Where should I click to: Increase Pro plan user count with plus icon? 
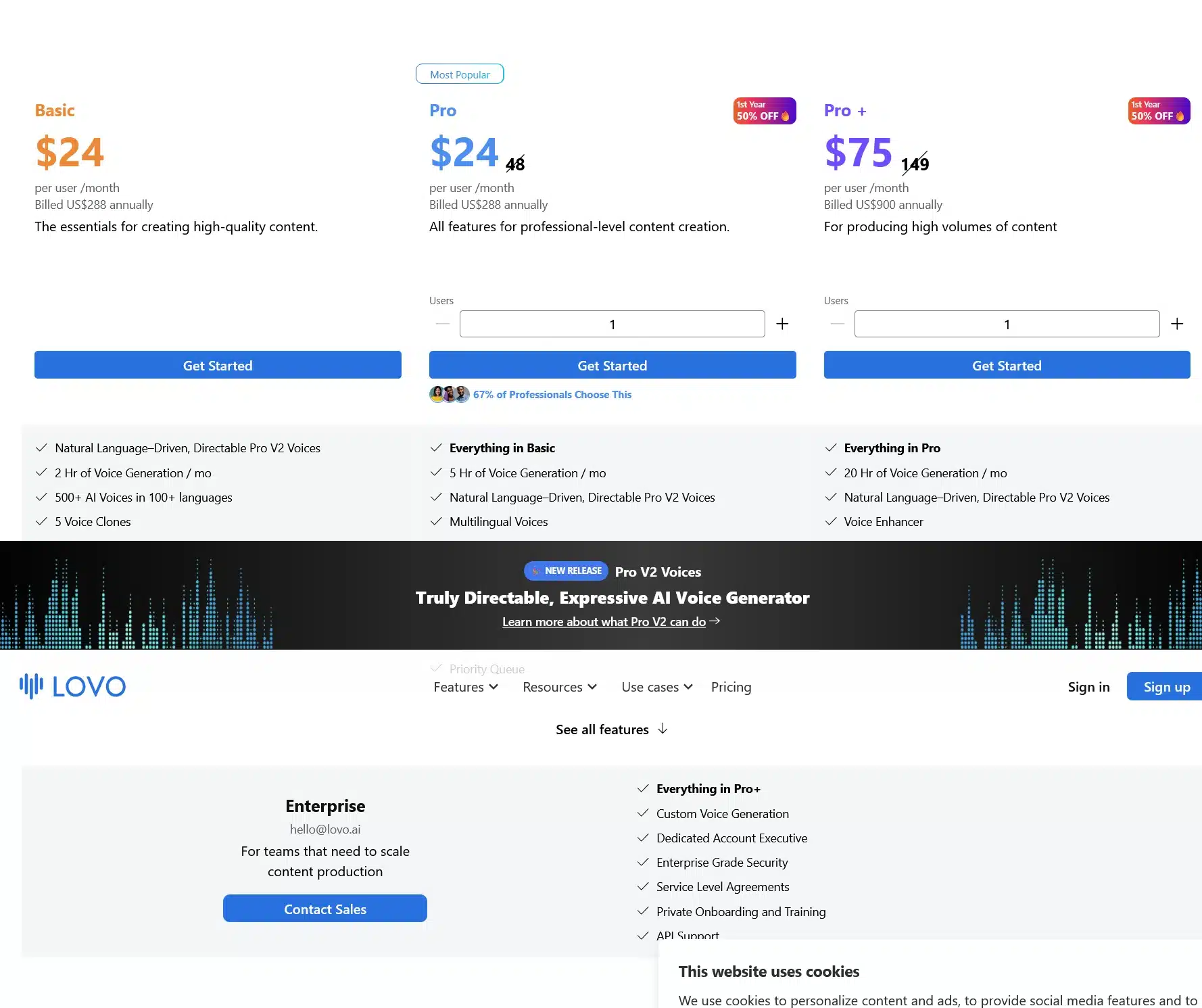click(x=782, y=324)
